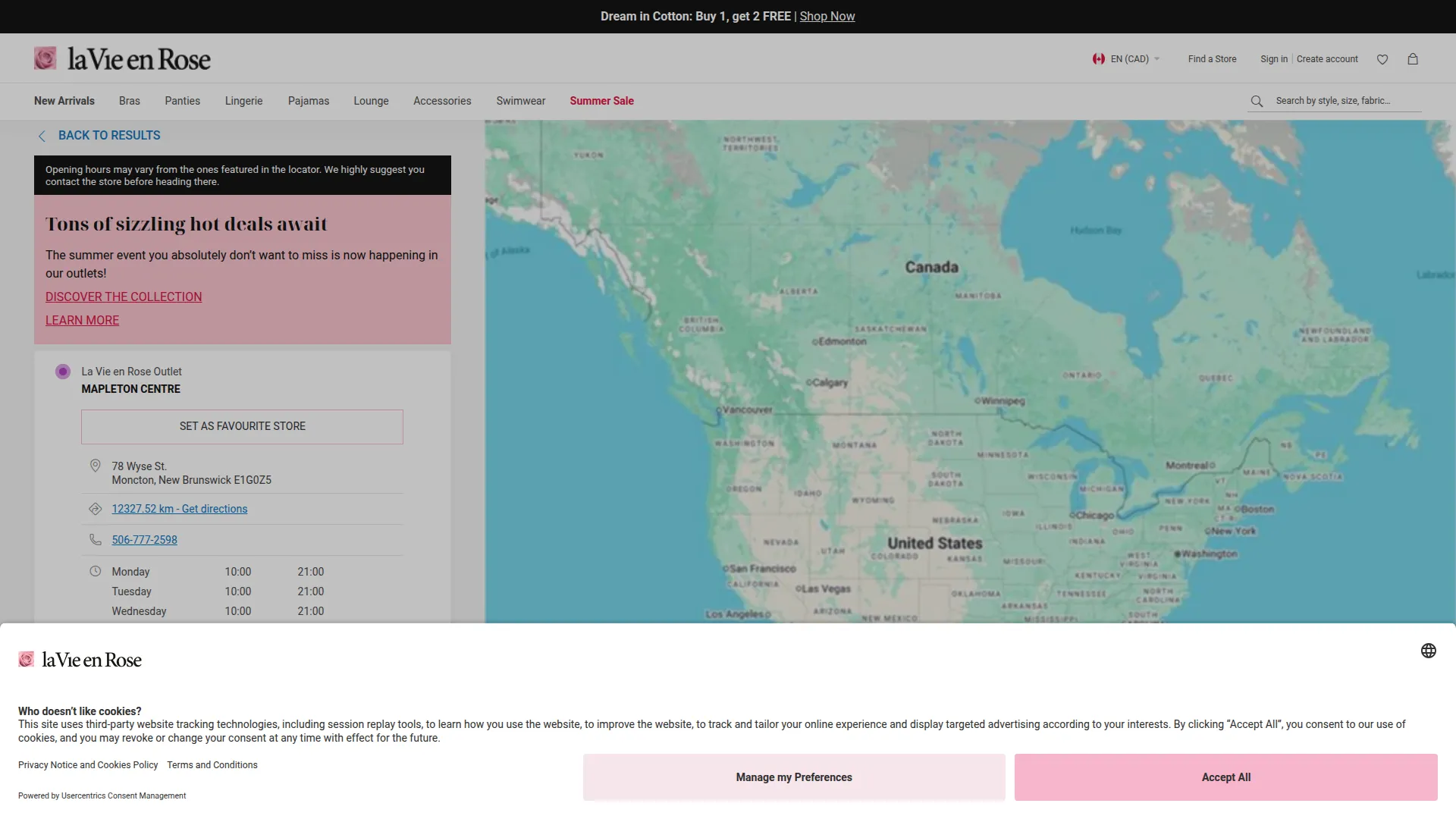Open the Get directions distance link
The height and width of the screenshot is (819, 1456).
coord(180,509)
